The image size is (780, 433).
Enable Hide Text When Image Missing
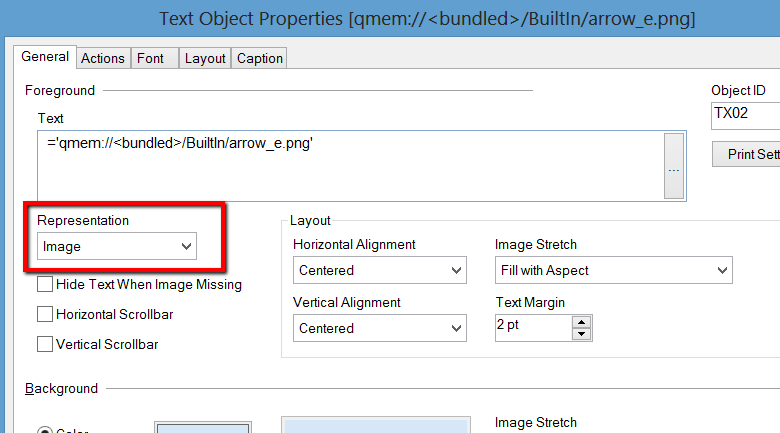pyautogui.click(x=45, y=284)
